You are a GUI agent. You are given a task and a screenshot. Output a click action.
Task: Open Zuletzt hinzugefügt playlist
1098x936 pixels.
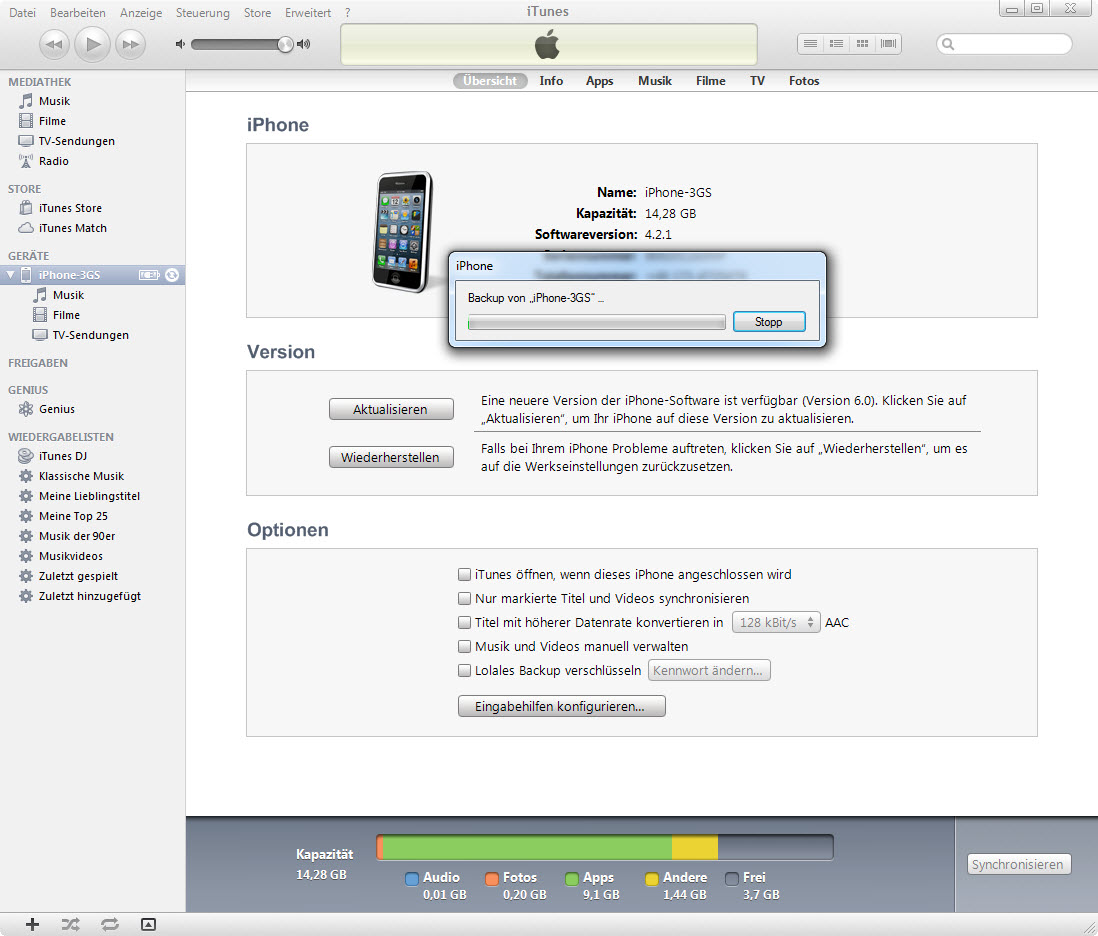(92, 596)
